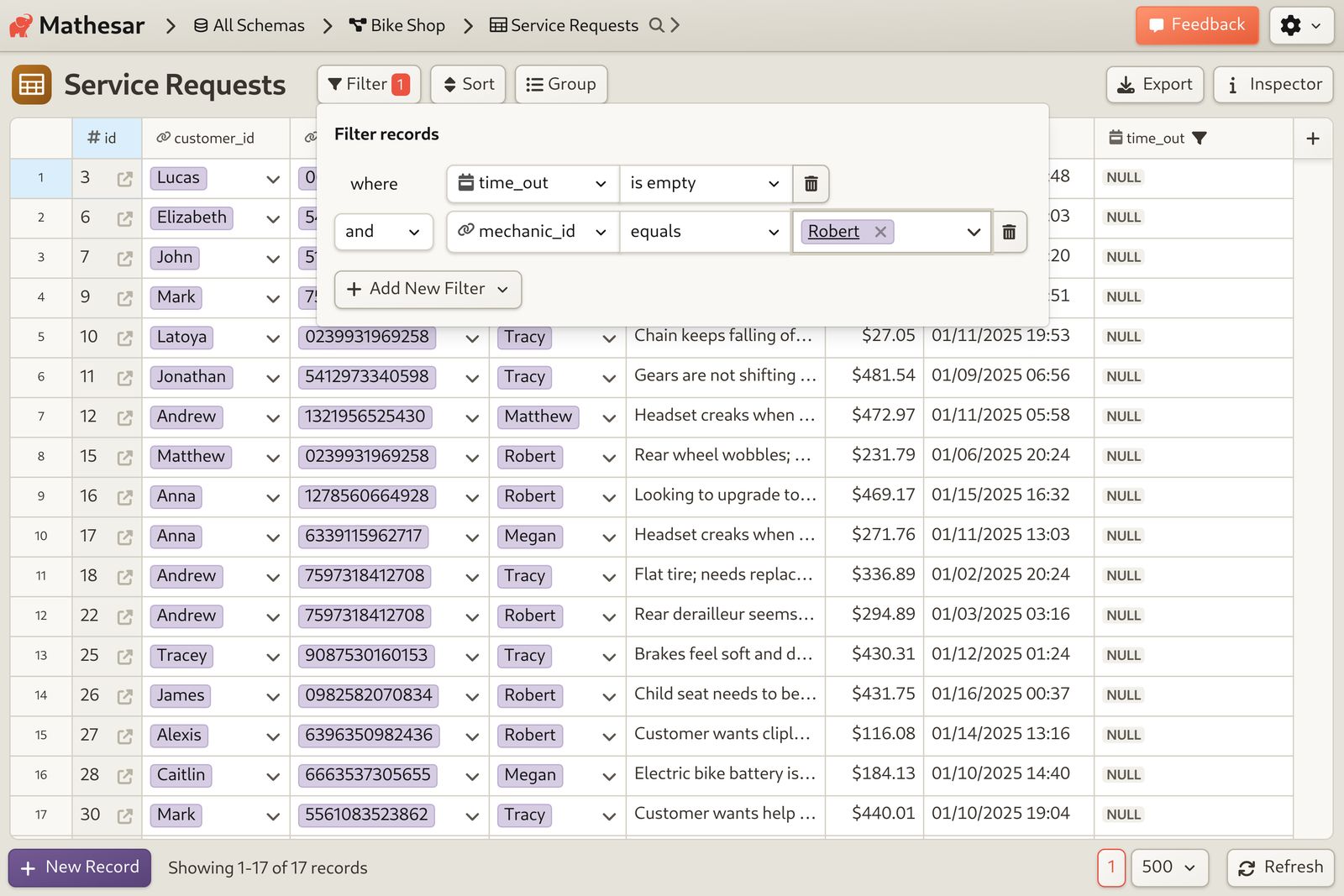Open the page size 500 dropdown
Viewport: 1344px width, 896px height.
[x=1169, y=867]
